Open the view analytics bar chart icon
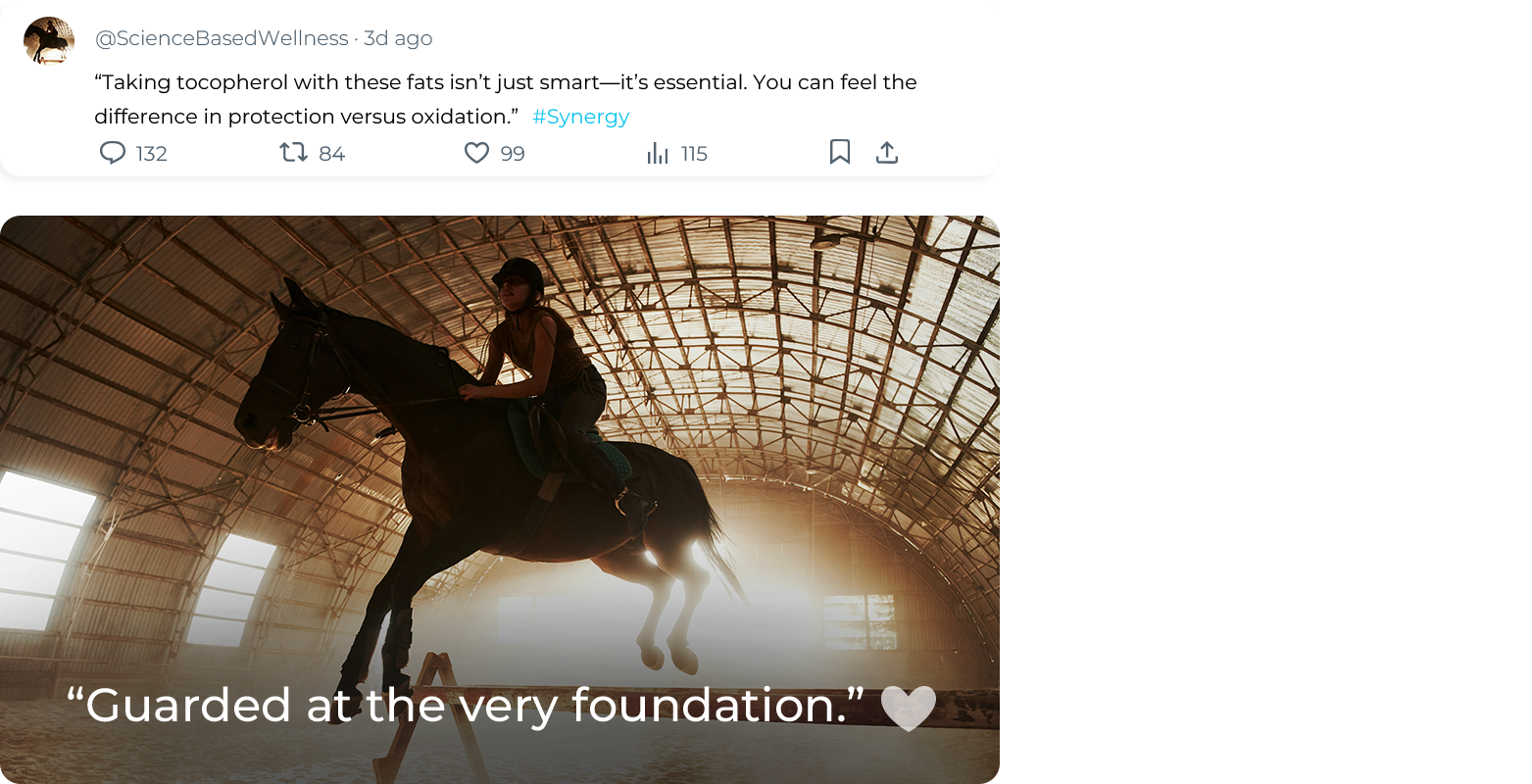 (x=658, y=153)
